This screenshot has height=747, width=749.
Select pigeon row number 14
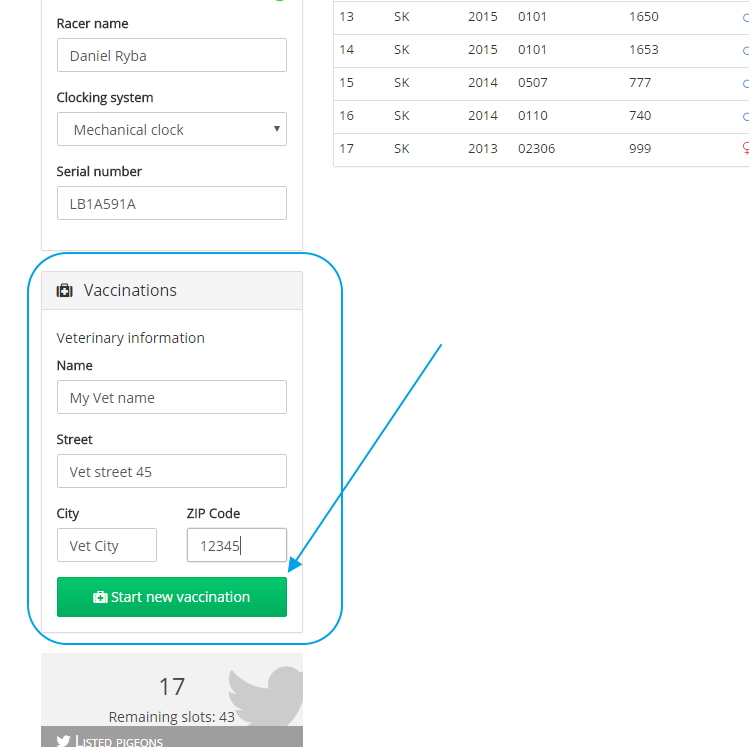347,50
